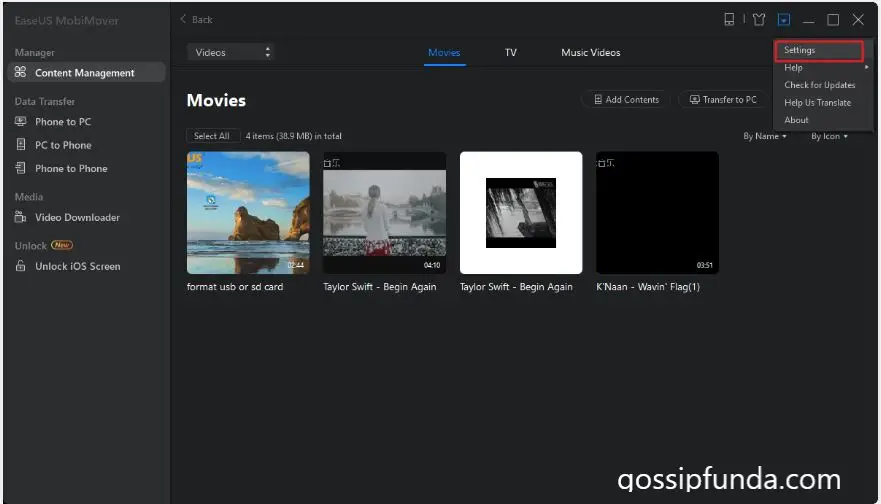Click the Phone to Phone icon
This screenshot has width=881, height=504.
(21, 168)
